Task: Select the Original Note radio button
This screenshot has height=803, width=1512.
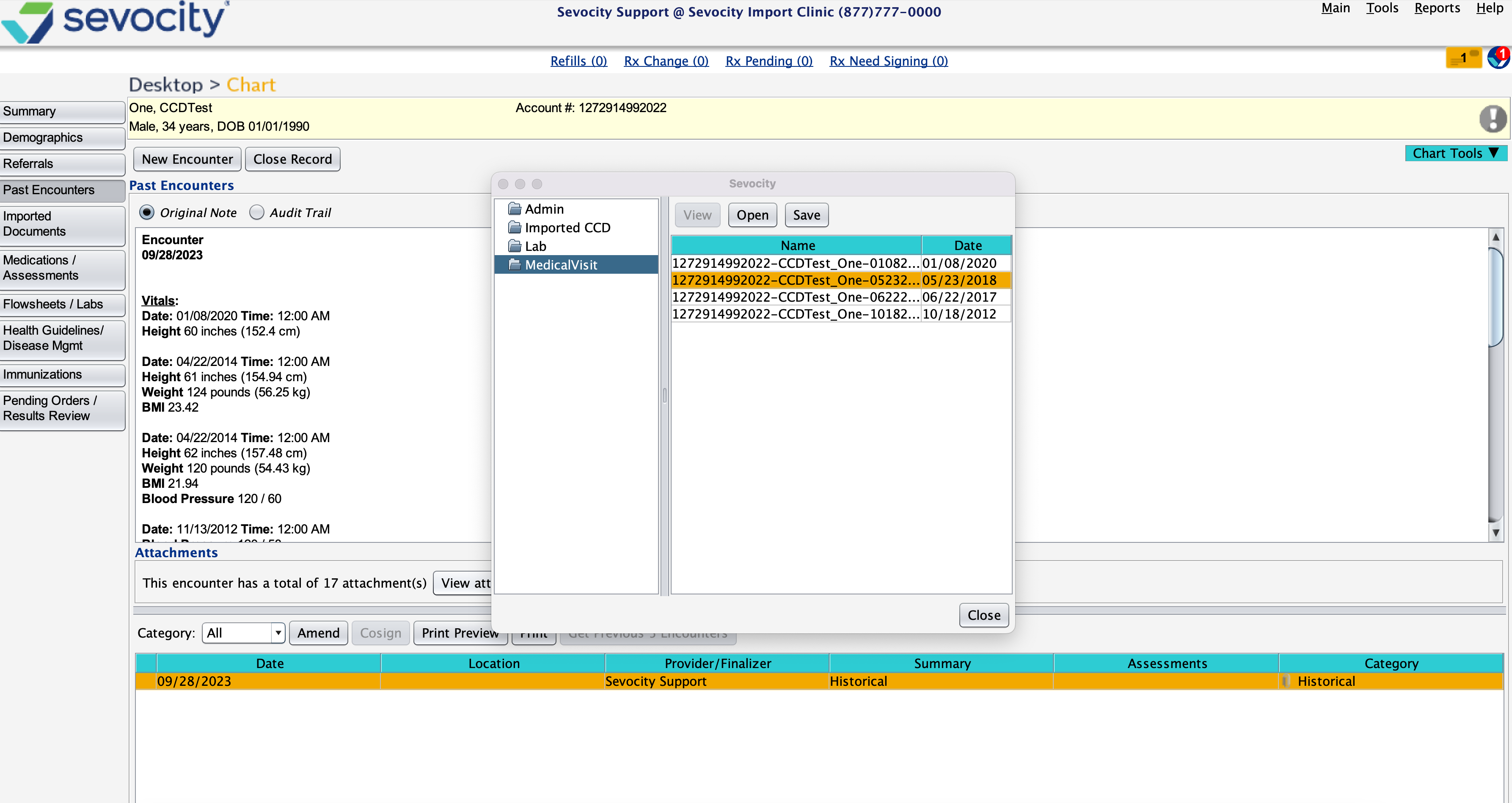Action: (147, 212)
